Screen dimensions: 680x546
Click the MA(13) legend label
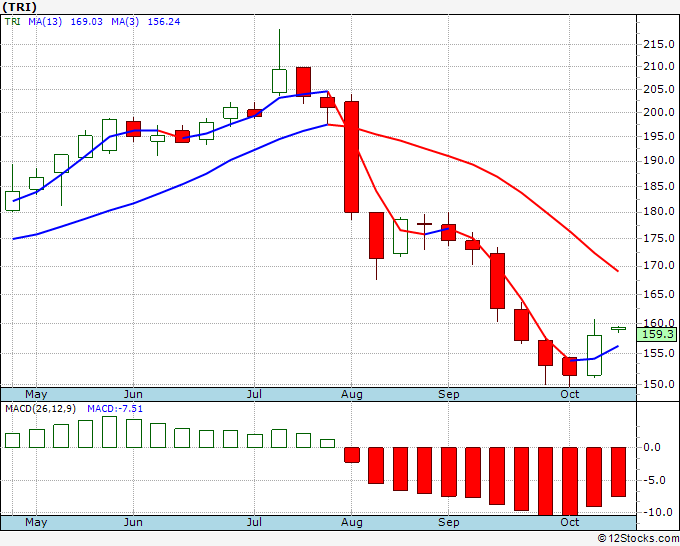point(45,22)
